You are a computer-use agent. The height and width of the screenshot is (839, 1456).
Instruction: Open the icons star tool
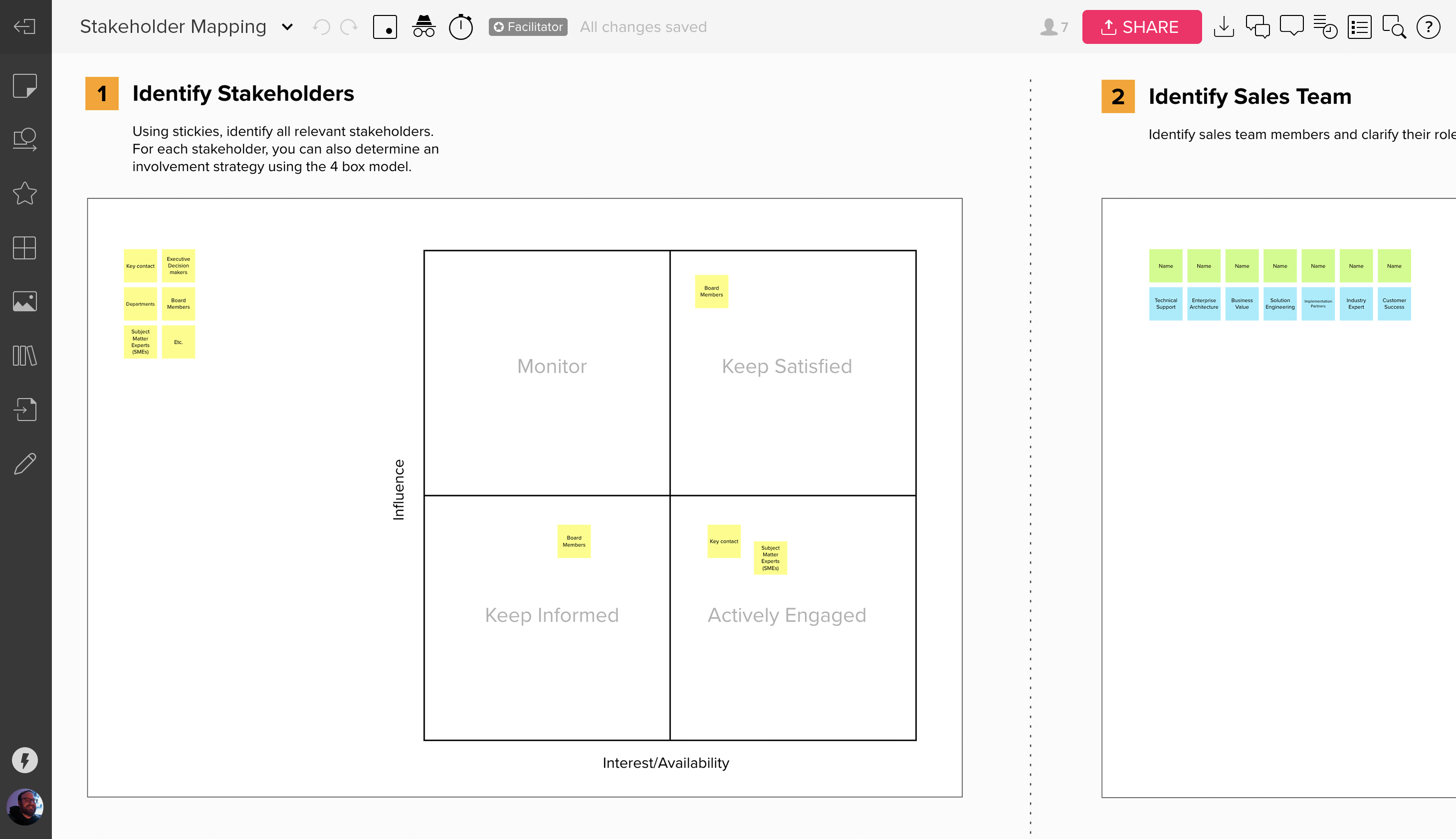[25, 193]
